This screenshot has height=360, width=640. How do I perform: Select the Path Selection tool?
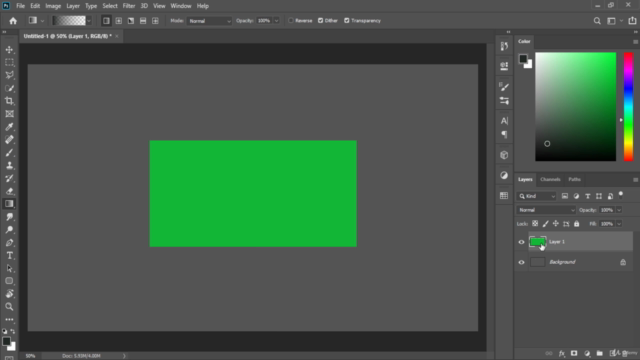9,269
